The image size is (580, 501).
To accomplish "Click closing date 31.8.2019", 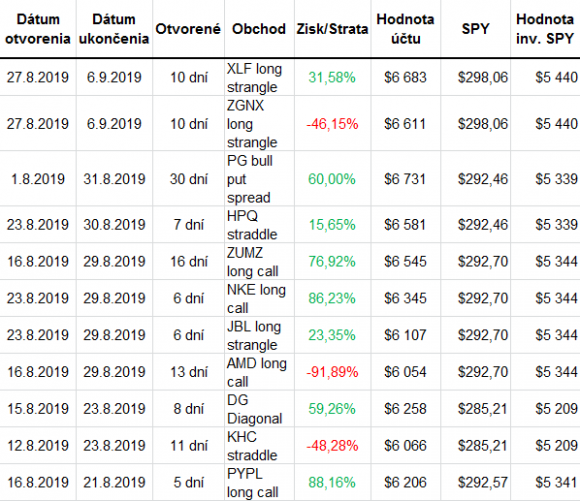I will 114,179.
